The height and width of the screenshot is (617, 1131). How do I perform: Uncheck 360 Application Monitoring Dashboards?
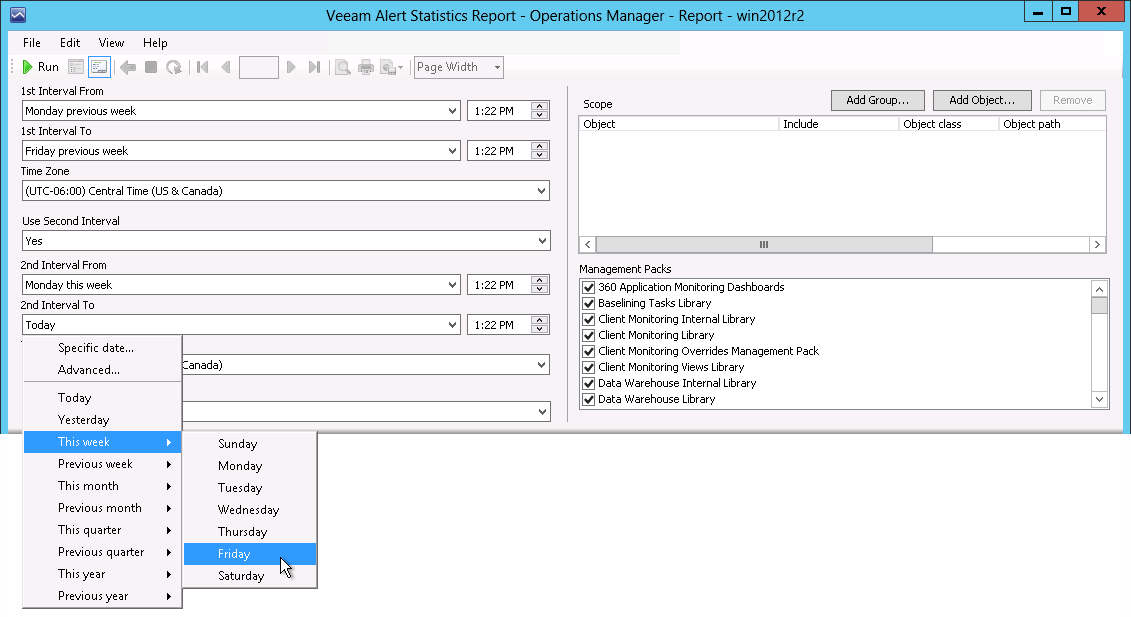[x=589, y=287]
